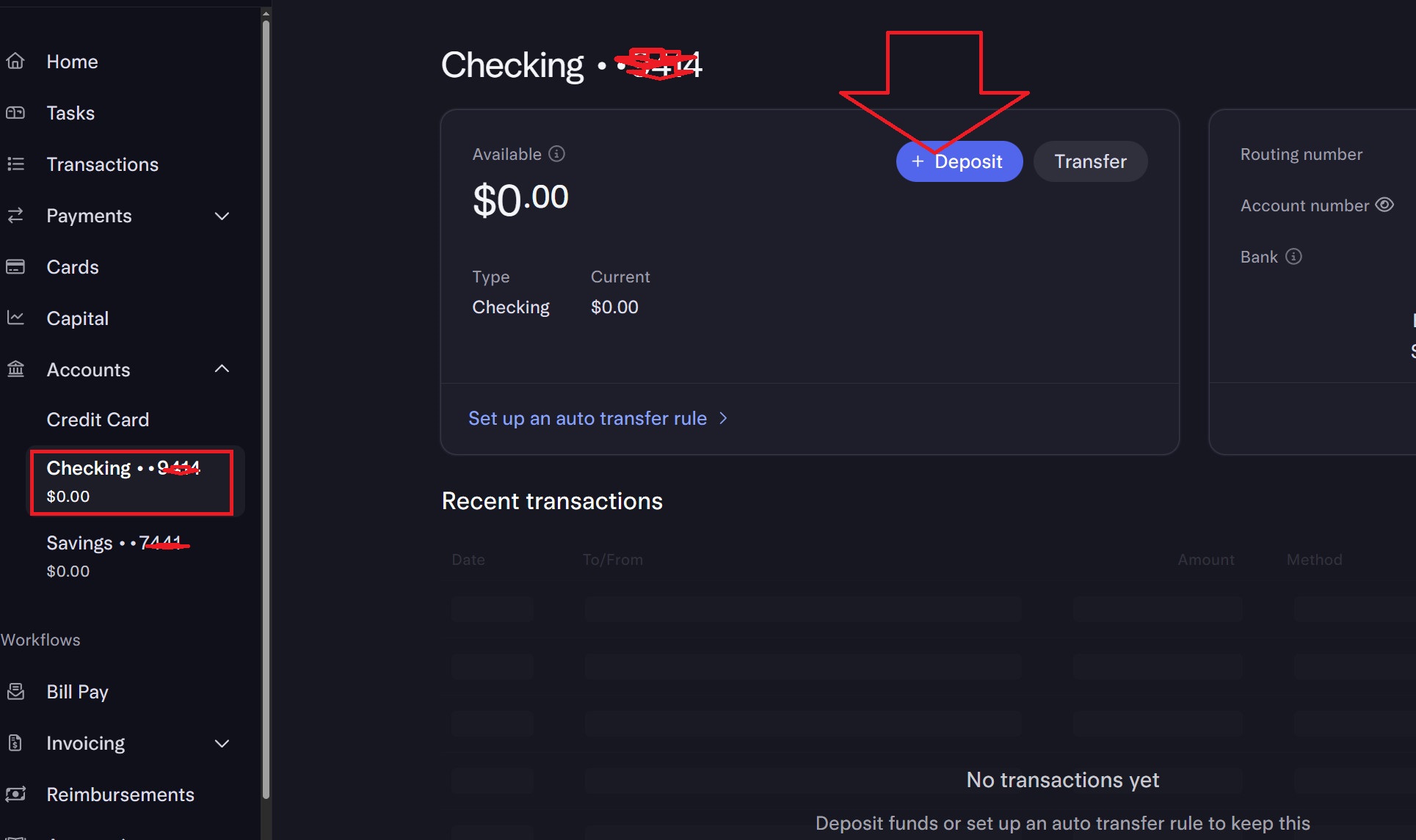Click the Capital chart icon
This screenshot has height=840, width=1416.
(15, 318)
